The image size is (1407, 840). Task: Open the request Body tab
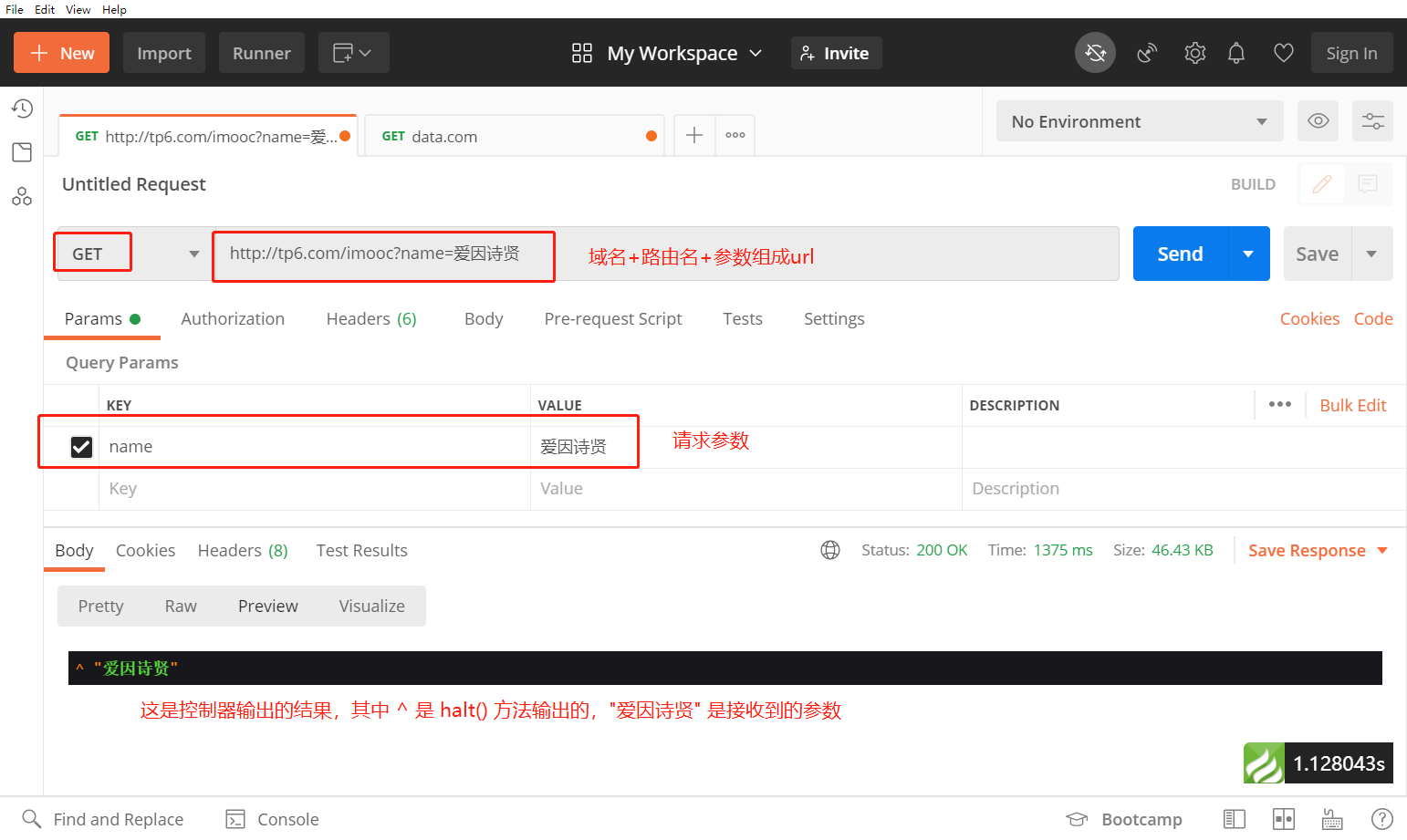(x=484, y=318)
